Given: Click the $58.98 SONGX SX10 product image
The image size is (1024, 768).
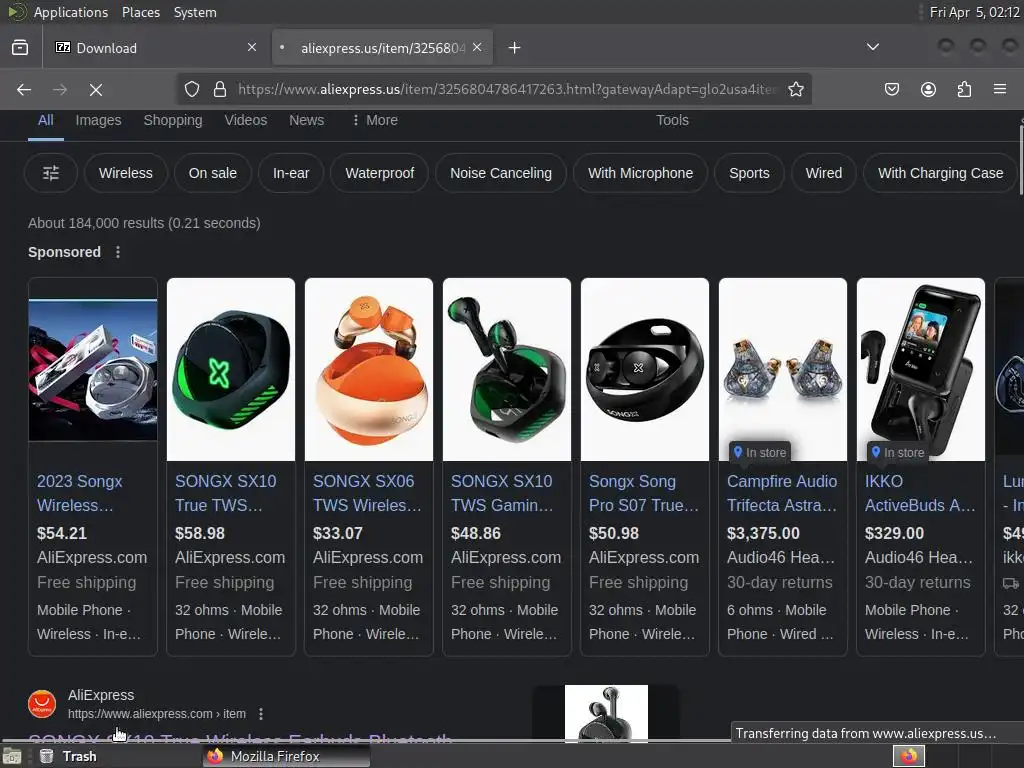Looking at the screenshot, I should pos(231,370).
